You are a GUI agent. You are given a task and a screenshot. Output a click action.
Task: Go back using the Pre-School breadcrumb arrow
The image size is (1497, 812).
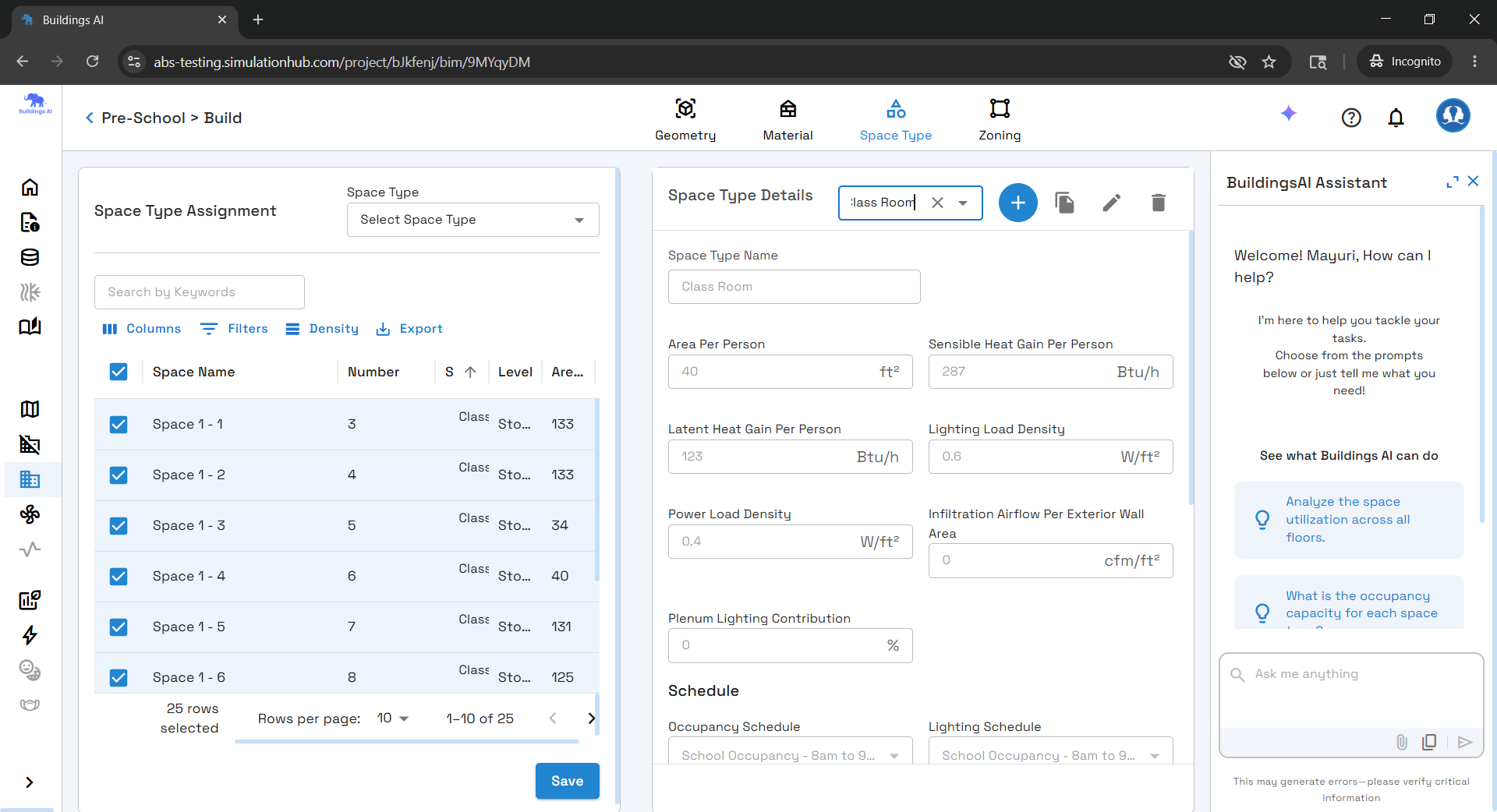(x=90, y=118)
